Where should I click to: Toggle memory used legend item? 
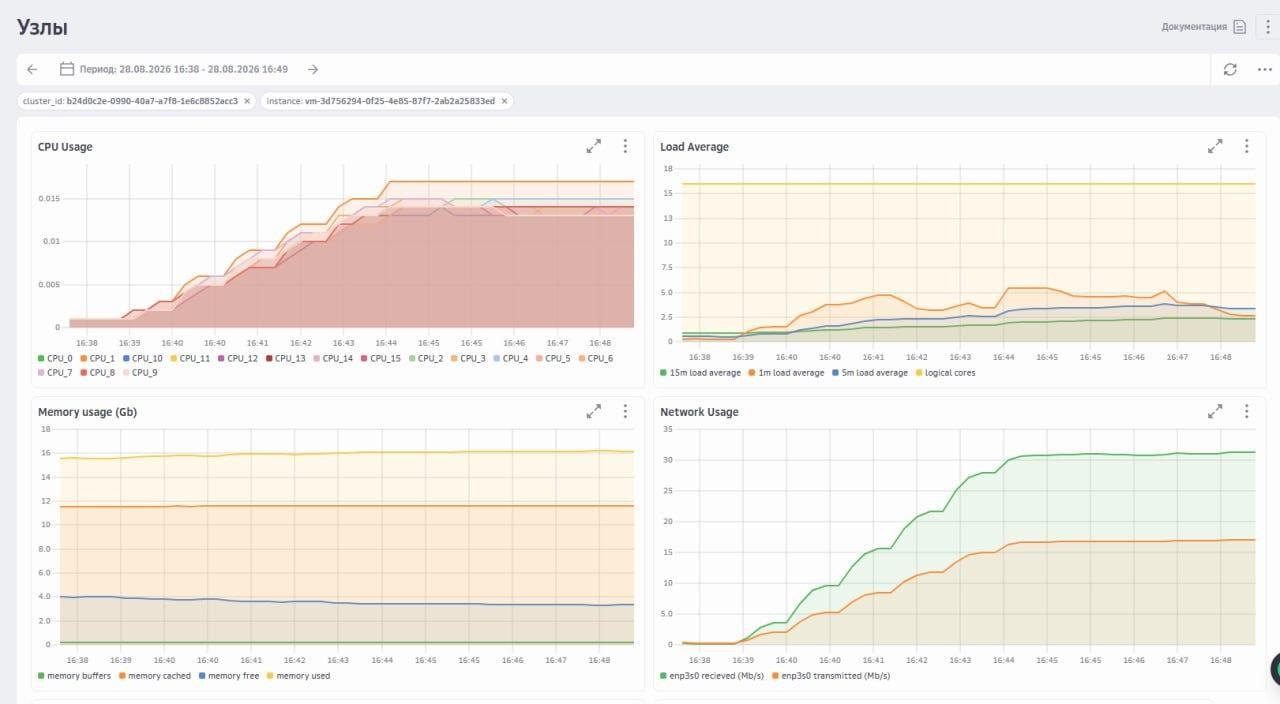click(298, 675)
